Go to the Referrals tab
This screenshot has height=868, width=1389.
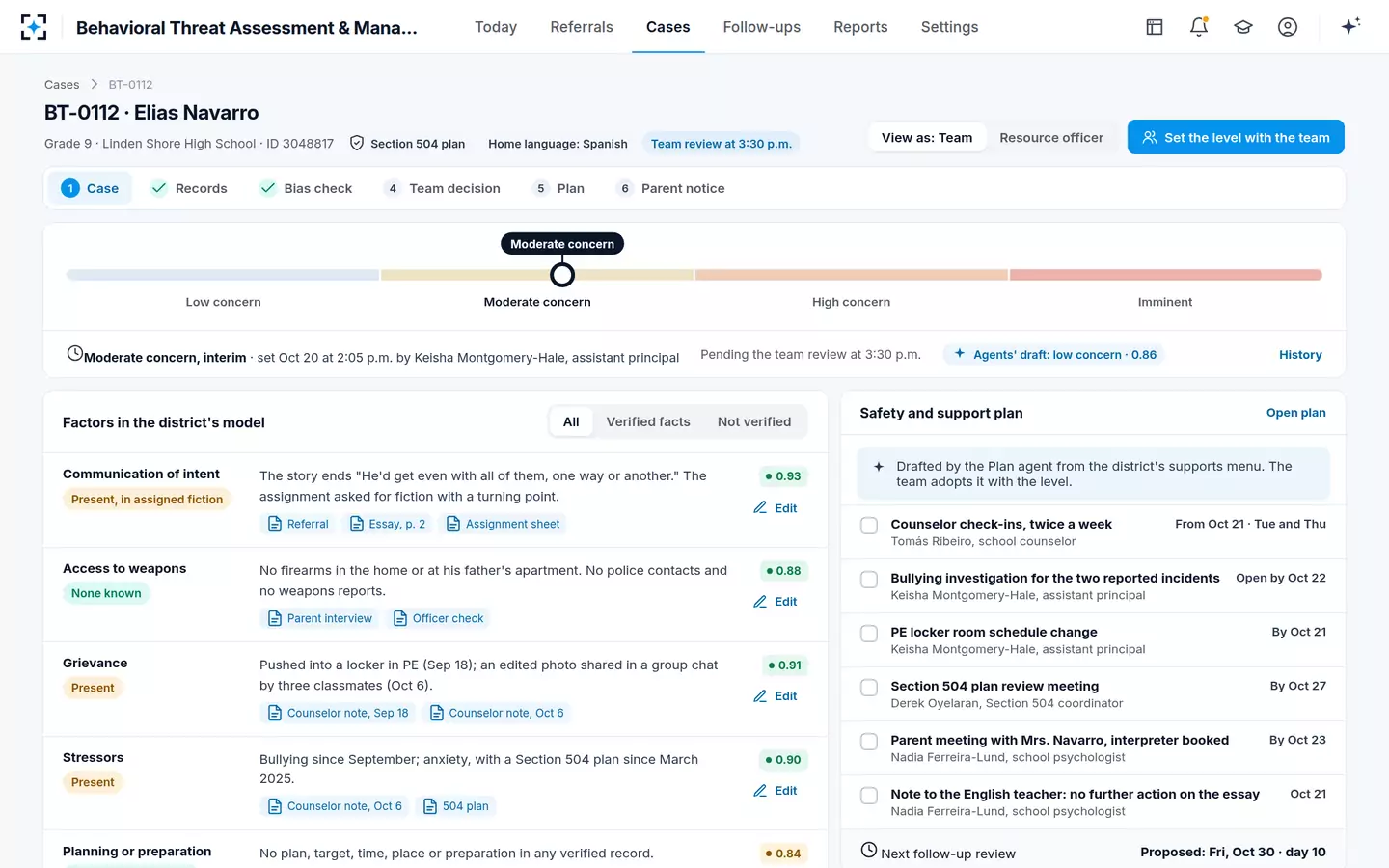click(582, 27)
